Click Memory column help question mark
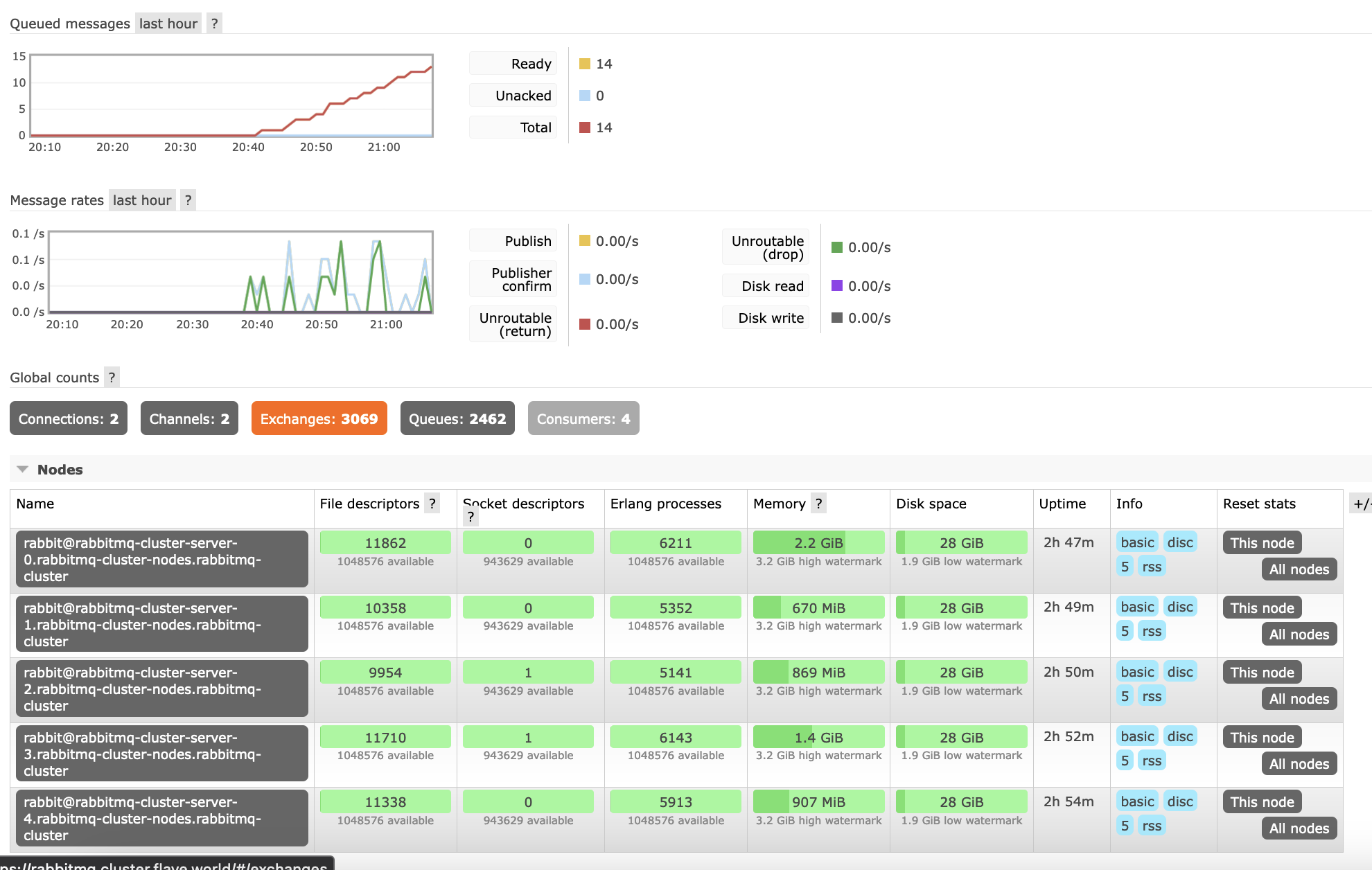 (x=818, y=504)
